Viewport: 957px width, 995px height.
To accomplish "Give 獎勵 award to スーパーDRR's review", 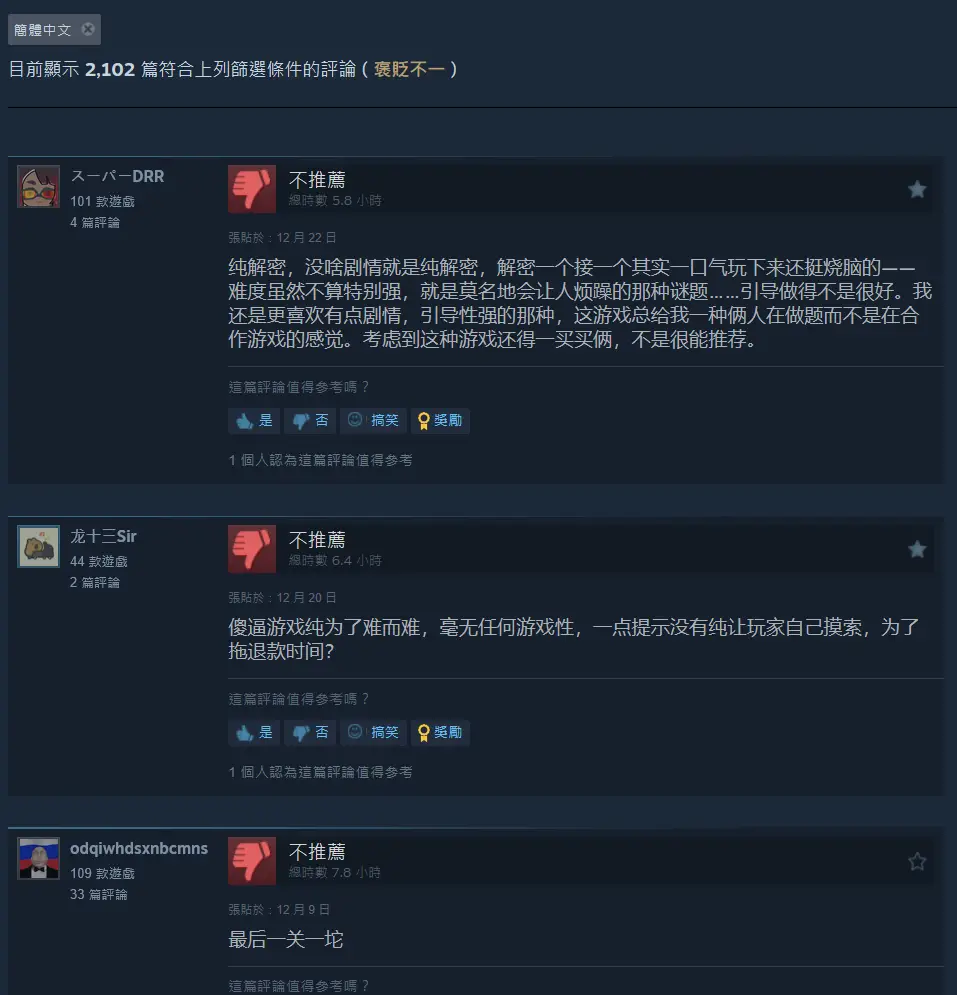I will [440, 421].
